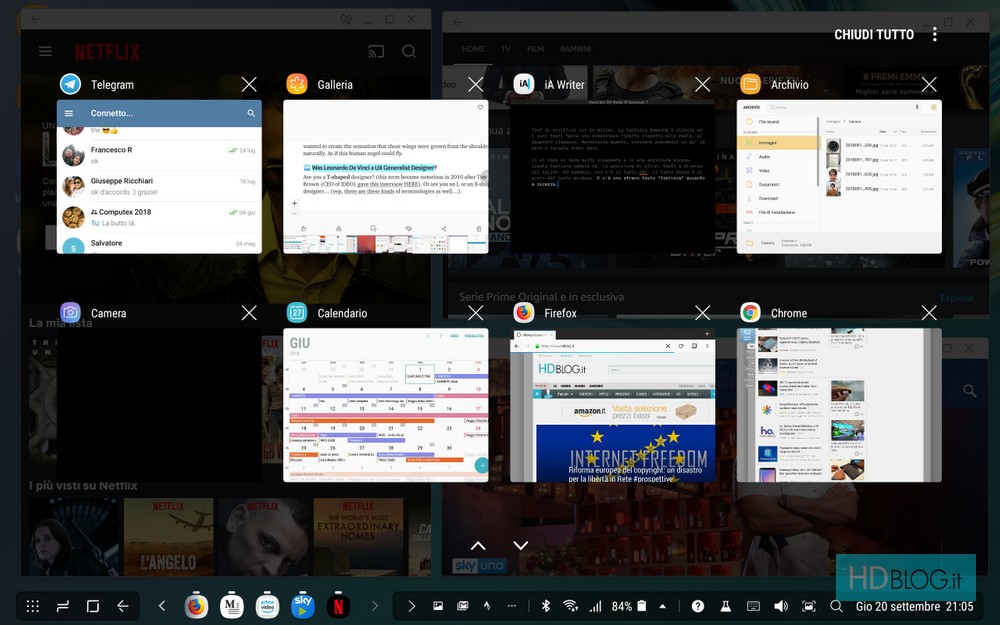Click the mobile signal strength indicator
Viewport: 1000px width, 625px height.
coord(595,606)
